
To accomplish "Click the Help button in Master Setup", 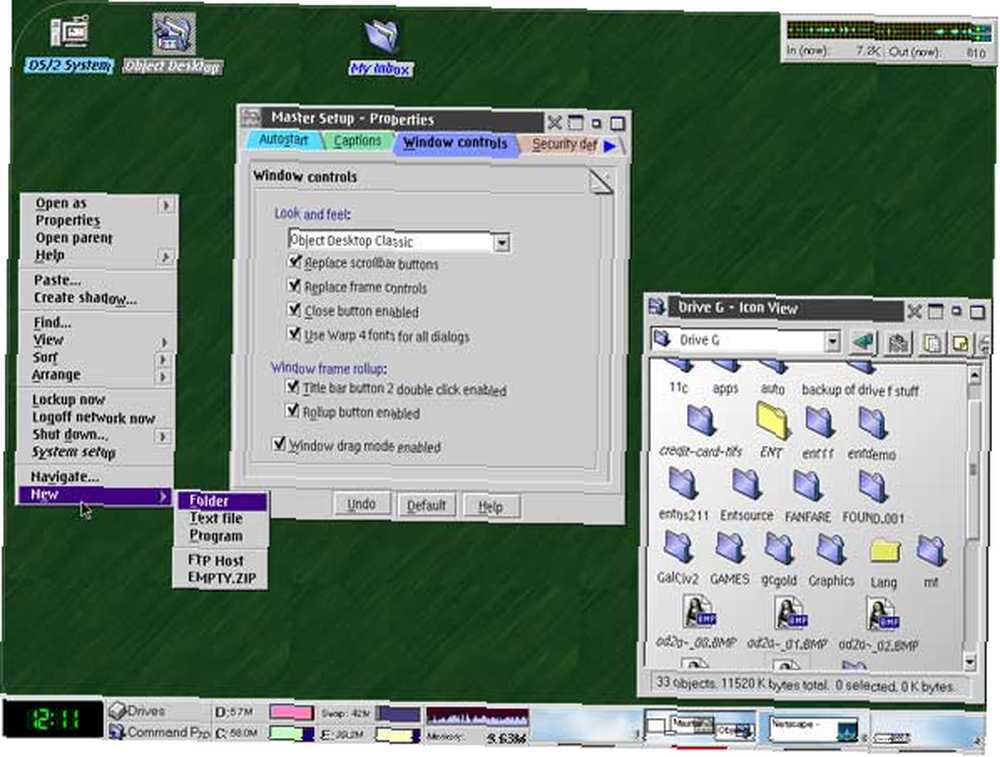I will [491, 507].
